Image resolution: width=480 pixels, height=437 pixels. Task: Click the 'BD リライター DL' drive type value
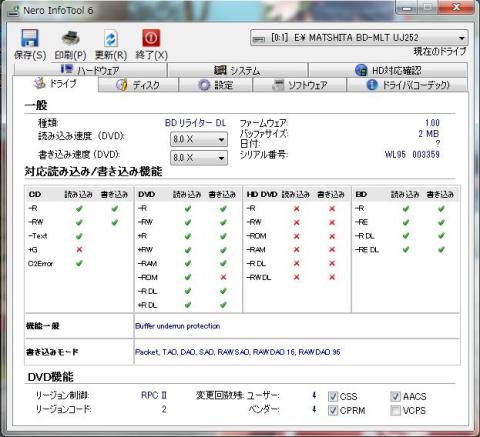click(x=196, y=123)
